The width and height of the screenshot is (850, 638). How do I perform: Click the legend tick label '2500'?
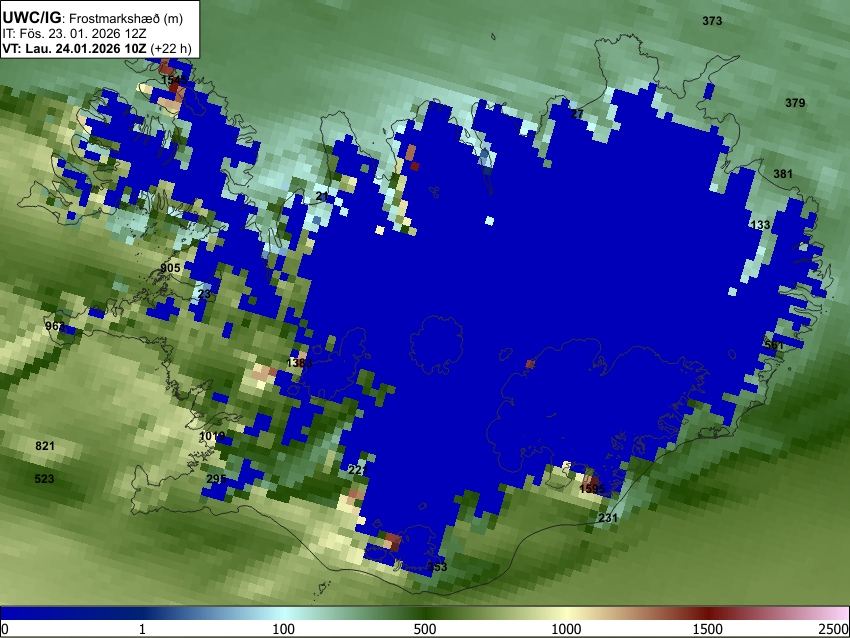click(x=834, y=629)
